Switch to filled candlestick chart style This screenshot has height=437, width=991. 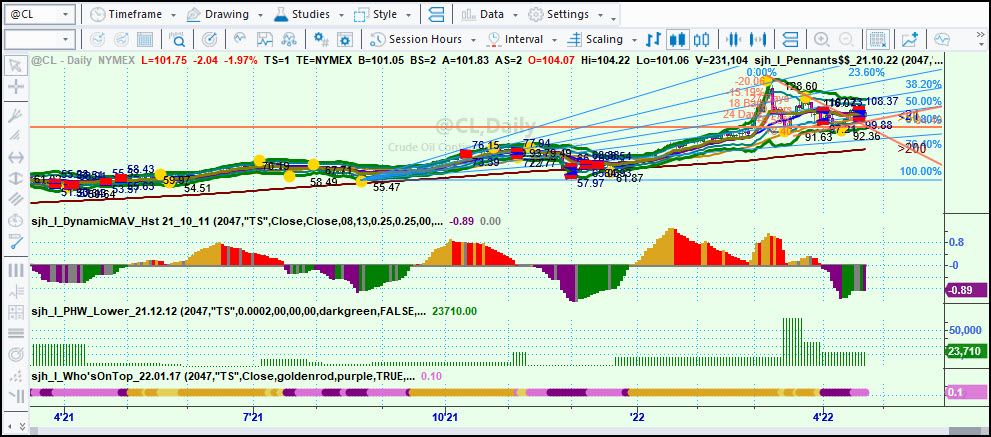[678, 39]
